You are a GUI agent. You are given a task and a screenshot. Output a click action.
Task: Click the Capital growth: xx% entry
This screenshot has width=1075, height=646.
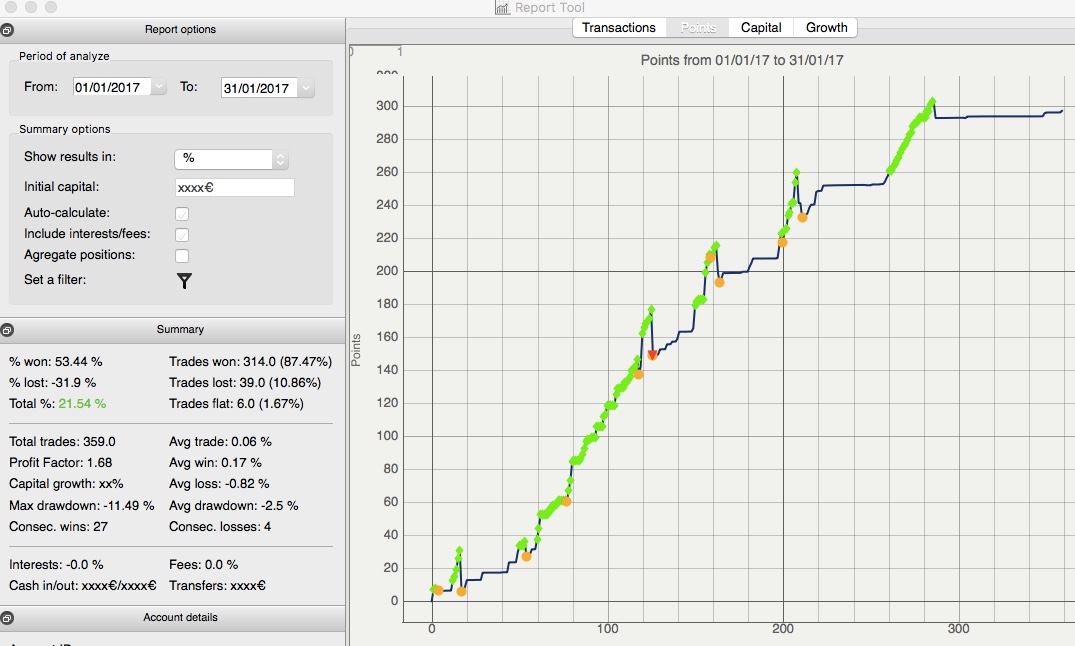66,484
